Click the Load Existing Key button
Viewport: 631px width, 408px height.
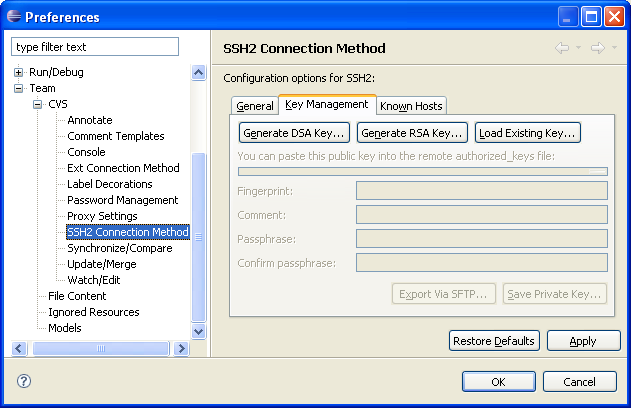(528, 133)
